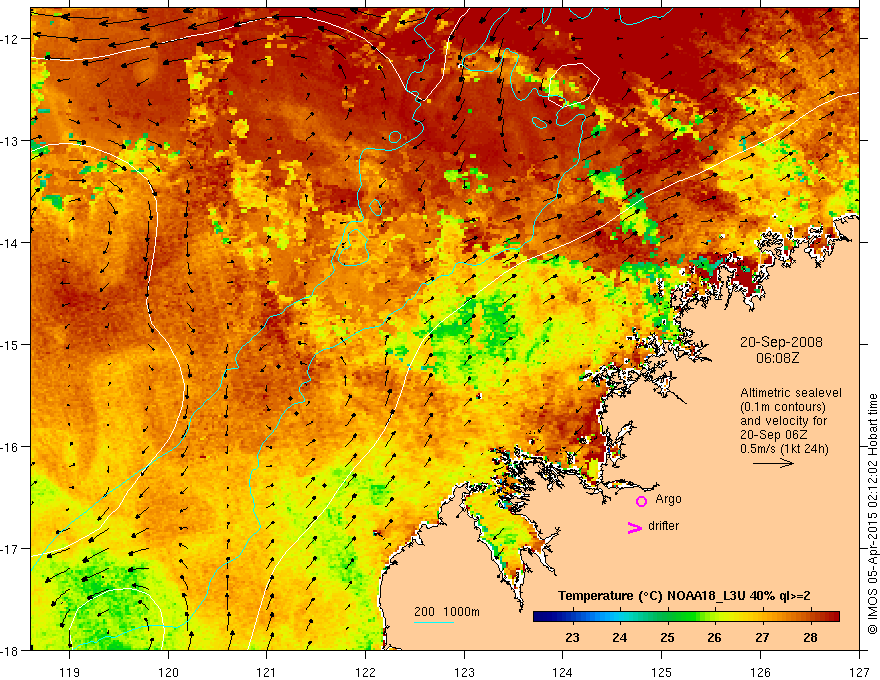
Task: Click longitude axis label 119
Action: [x=70, y=672]
